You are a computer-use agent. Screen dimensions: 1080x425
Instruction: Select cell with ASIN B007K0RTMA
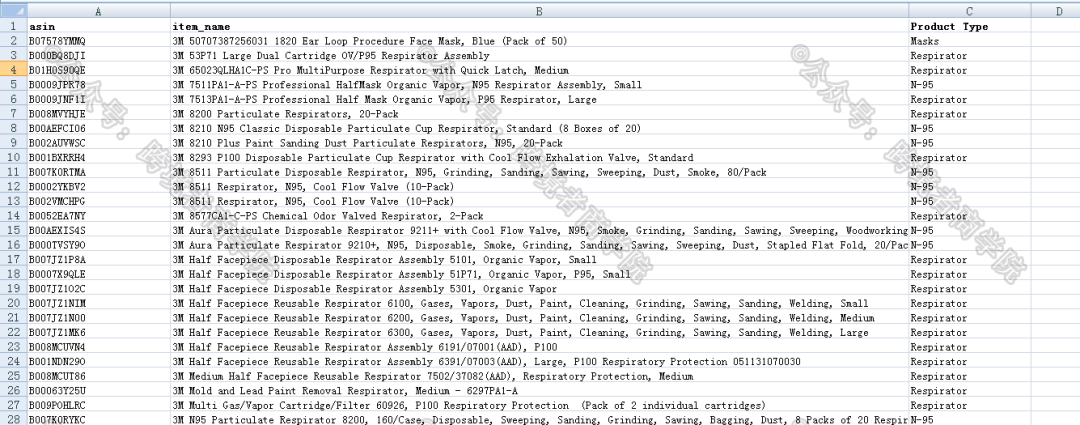pyautogui.click(x=99, y=172)
